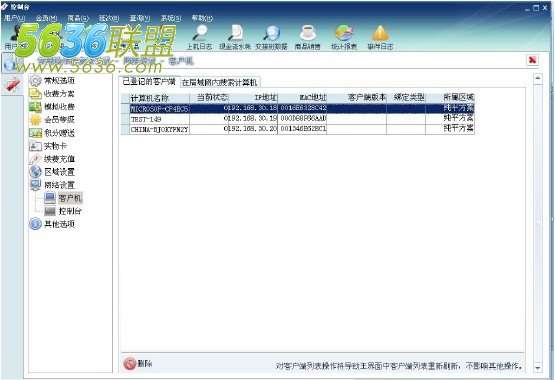
Task: Select 收费方案 in the settings tree
Action: [x=52, y=94]
